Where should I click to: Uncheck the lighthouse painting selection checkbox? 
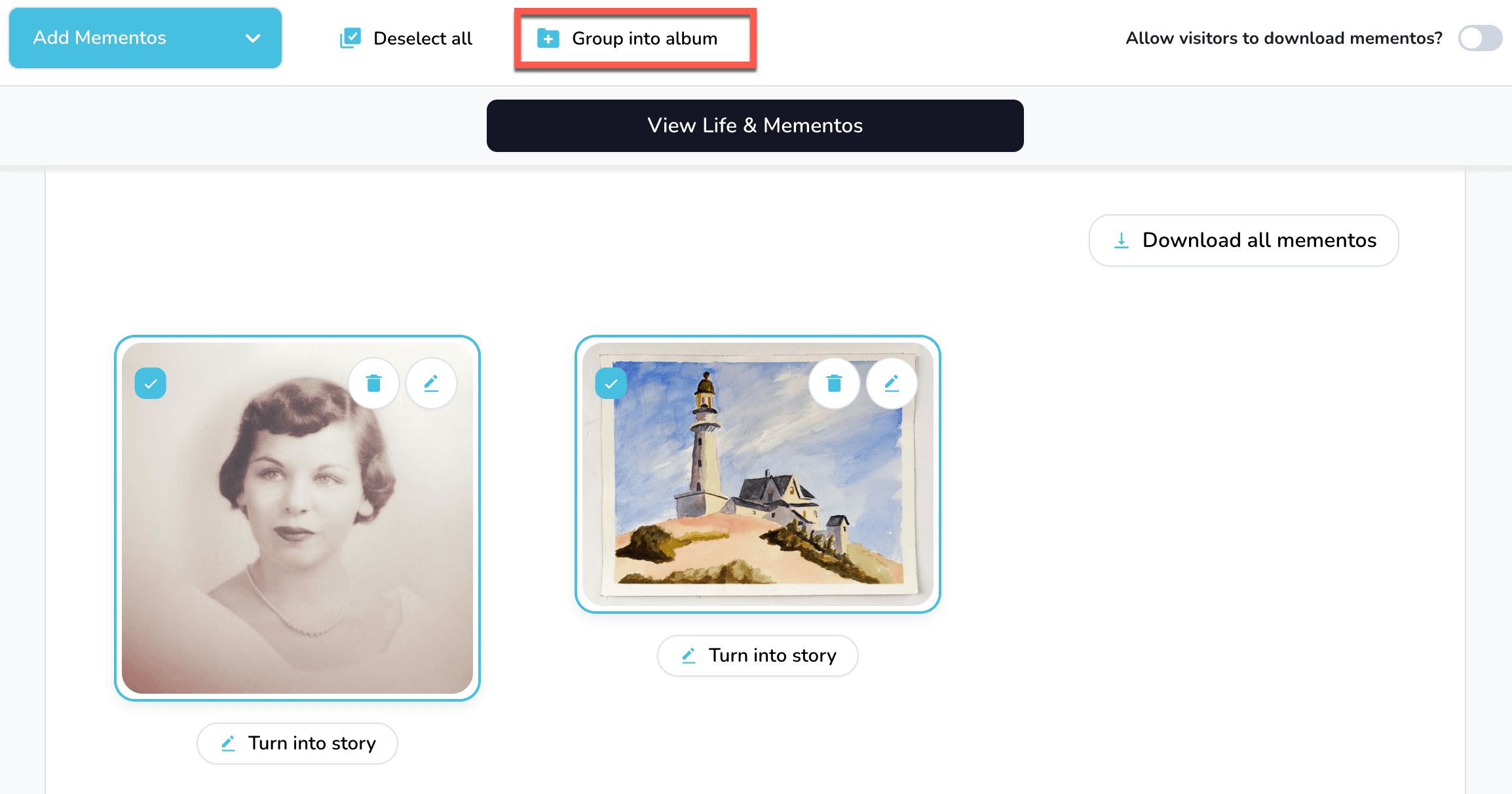point(611,384)
